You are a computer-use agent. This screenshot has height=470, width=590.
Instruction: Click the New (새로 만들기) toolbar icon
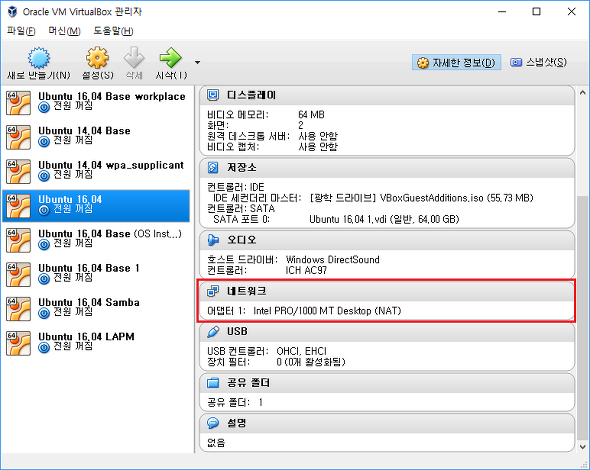(x=38, y=58)
